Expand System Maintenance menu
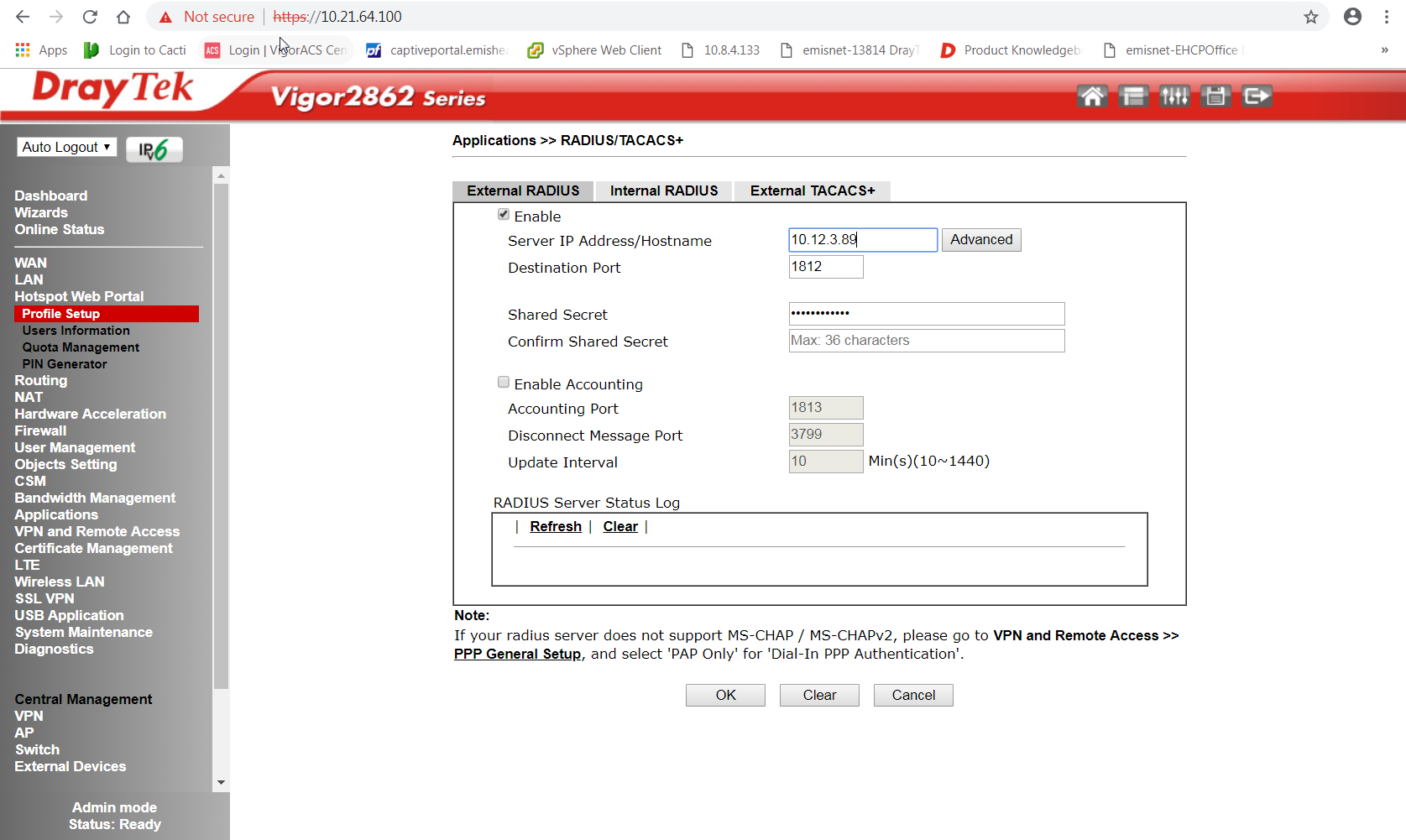Viewport: 1406px width, 840px height. (x=83, y=632)
